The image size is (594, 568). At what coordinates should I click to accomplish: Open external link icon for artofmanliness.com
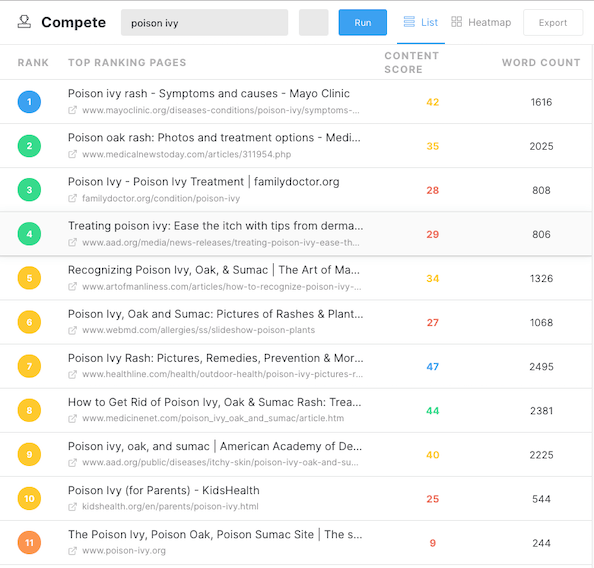72,287
